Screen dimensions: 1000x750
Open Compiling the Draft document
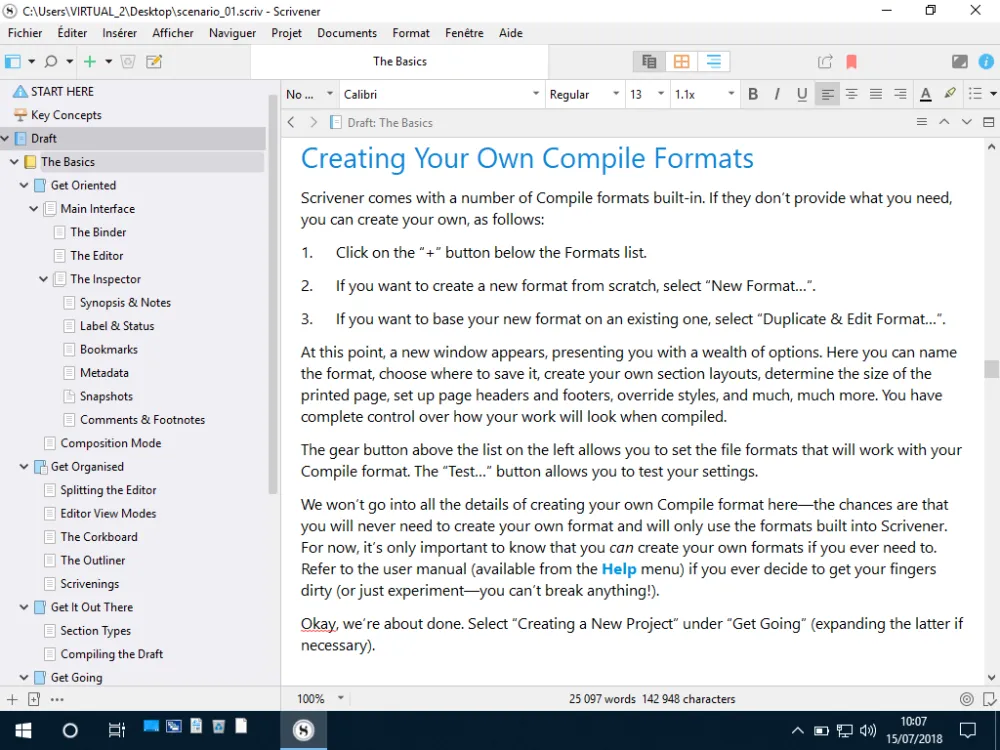click(x=112, y=654)
